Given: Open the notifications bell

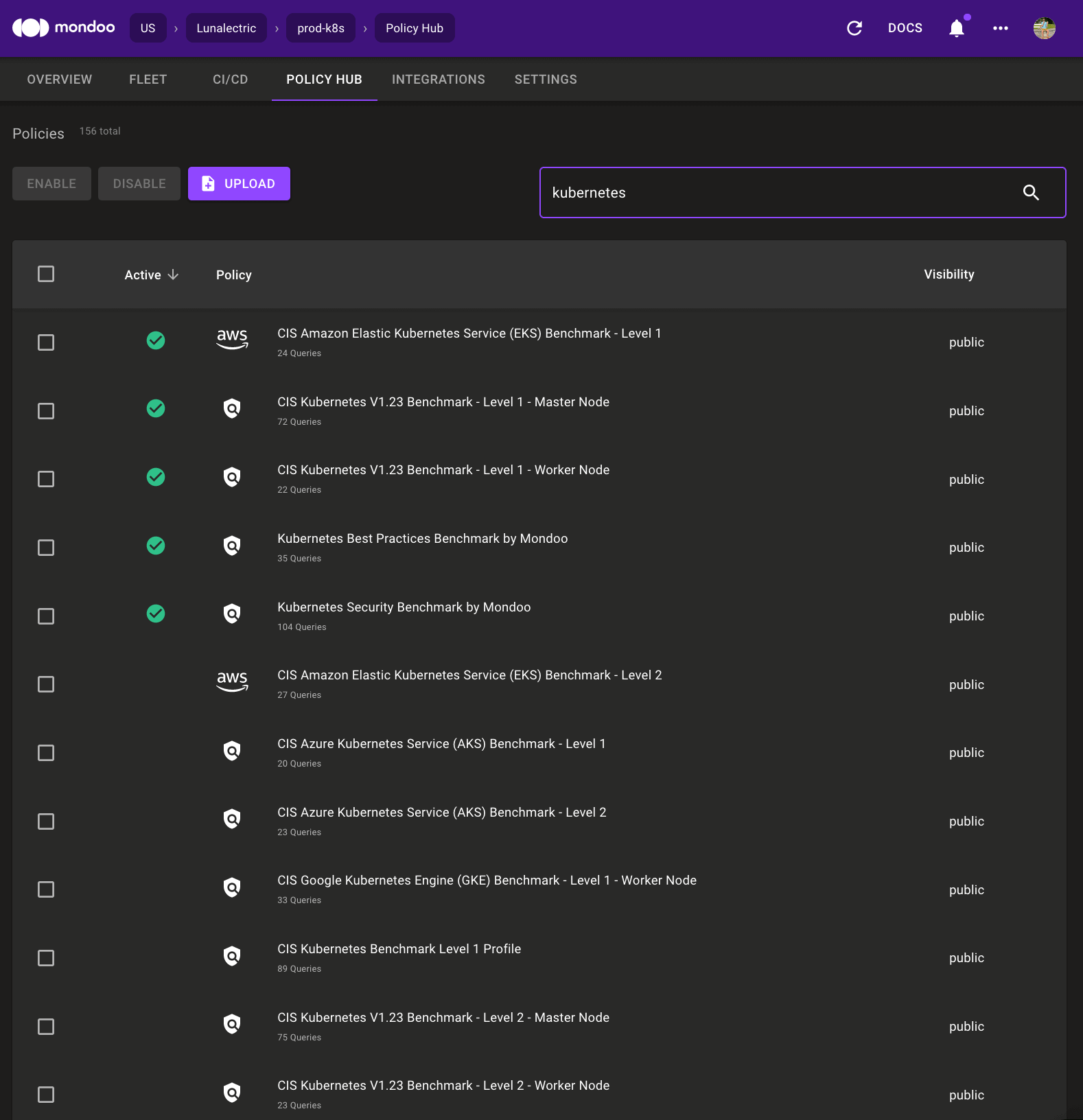Looking at the screenshot, I should pyautogui.click(x=956, y=28).
